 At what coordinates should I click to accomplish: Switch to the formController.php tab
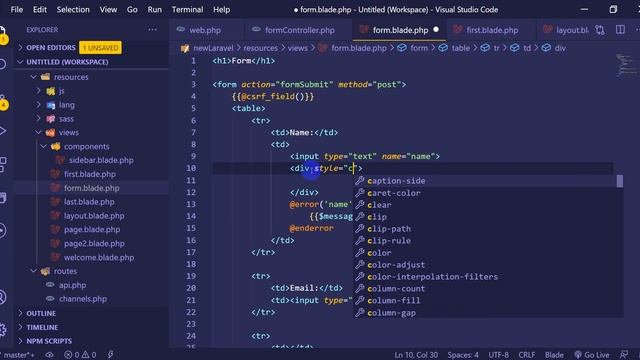pos(299,30)
